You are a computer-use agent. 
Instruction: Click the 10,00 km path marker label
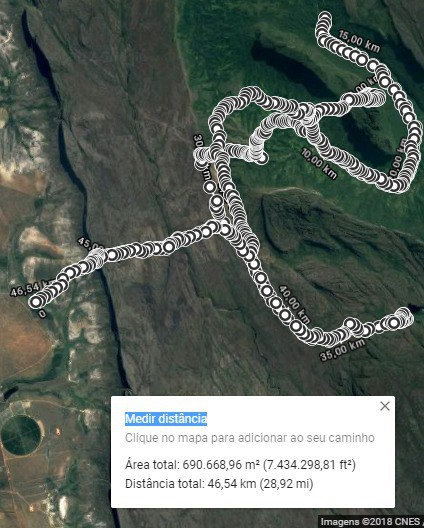pyautogui.click(x=319, y=164)
